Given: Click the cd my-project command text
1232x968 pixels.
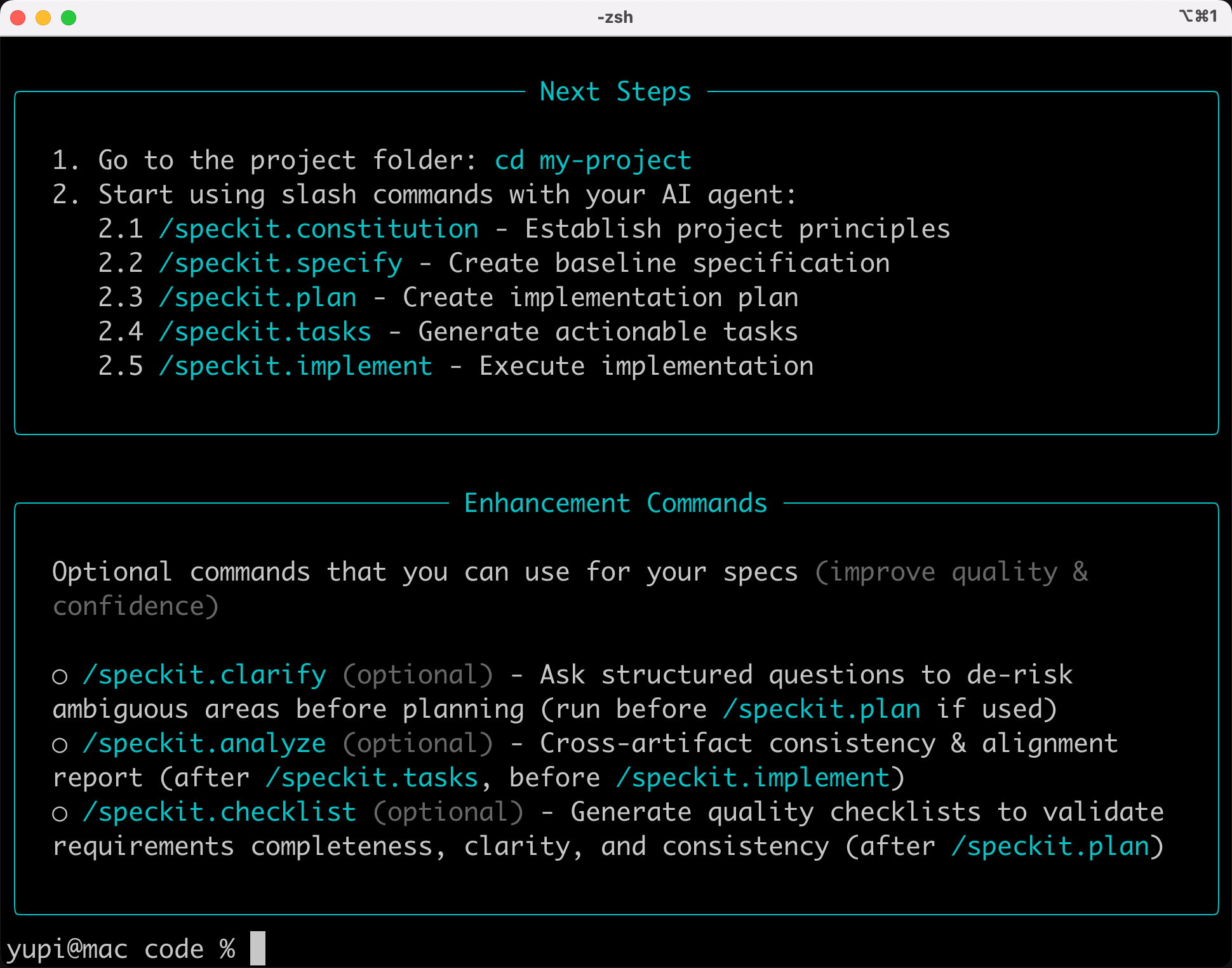Looking at the screenshot, I should pyautogui.click(x=593, y=161).
